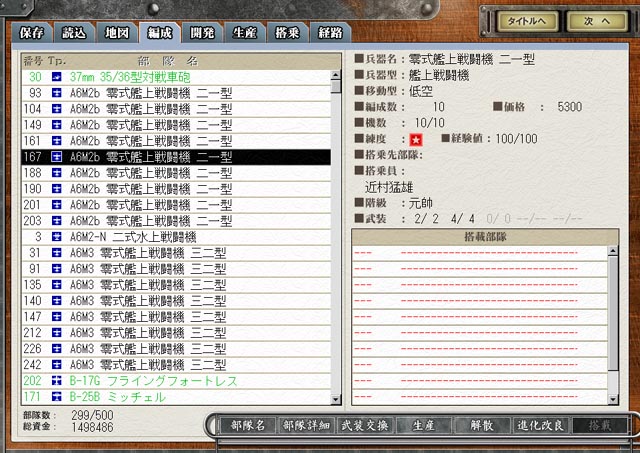Click the 武装交換 button
The image size is (640, 453).
click(363, 425)
